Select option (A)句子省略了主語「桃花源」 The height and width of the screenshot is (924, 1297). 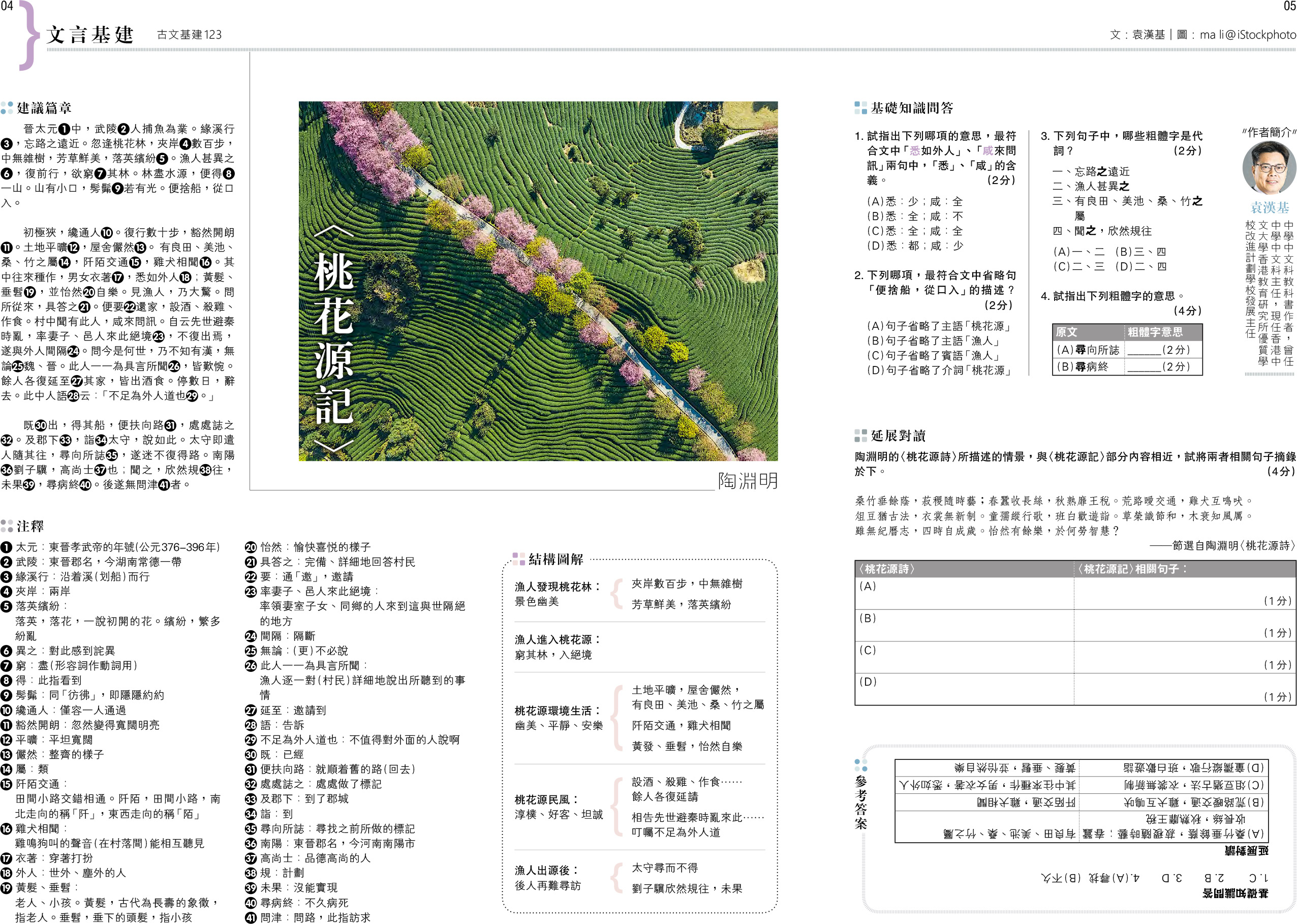tap(940, 326)
